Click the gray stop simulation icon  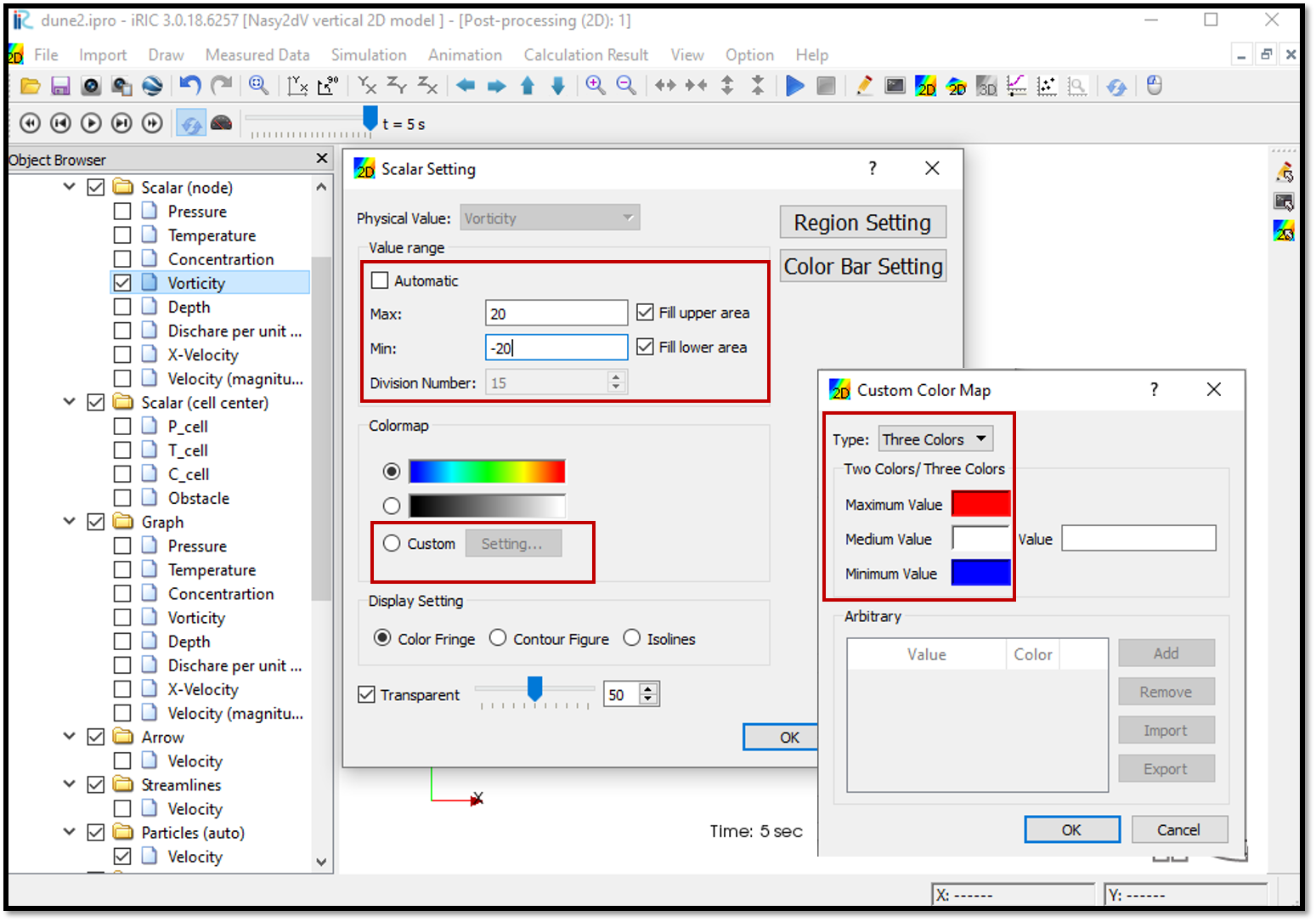pyautogui.click(x=826, y=86)
